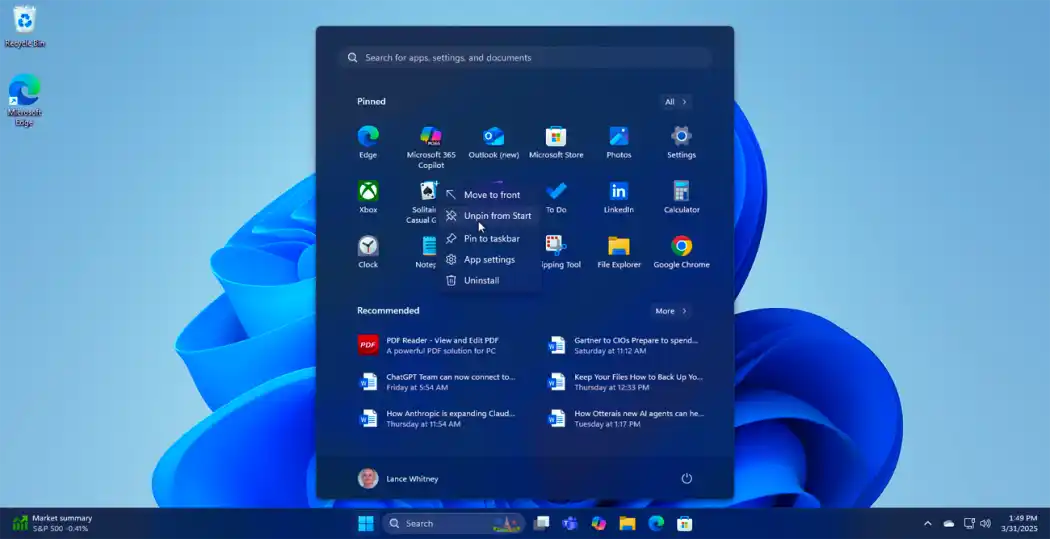1050x539 pixels.
Task: Open the pinned Settings gear tile
Action: point(681,143)
